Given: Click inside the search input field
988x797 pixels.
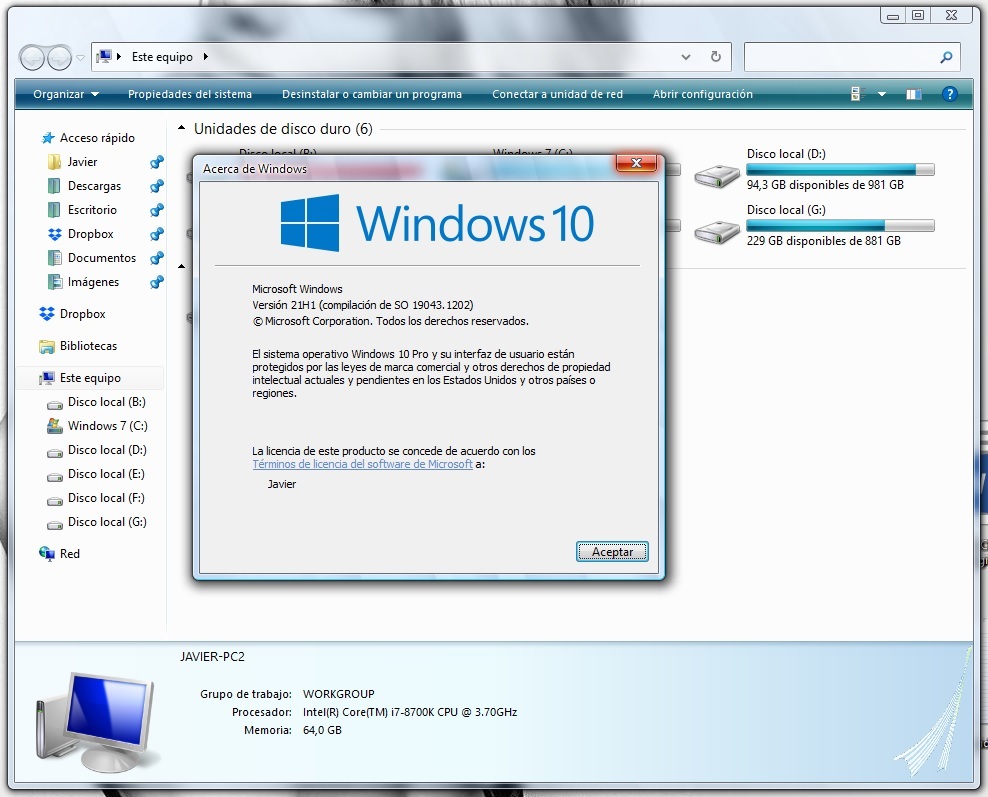Looking at the screenshot, I should (840, 57).
